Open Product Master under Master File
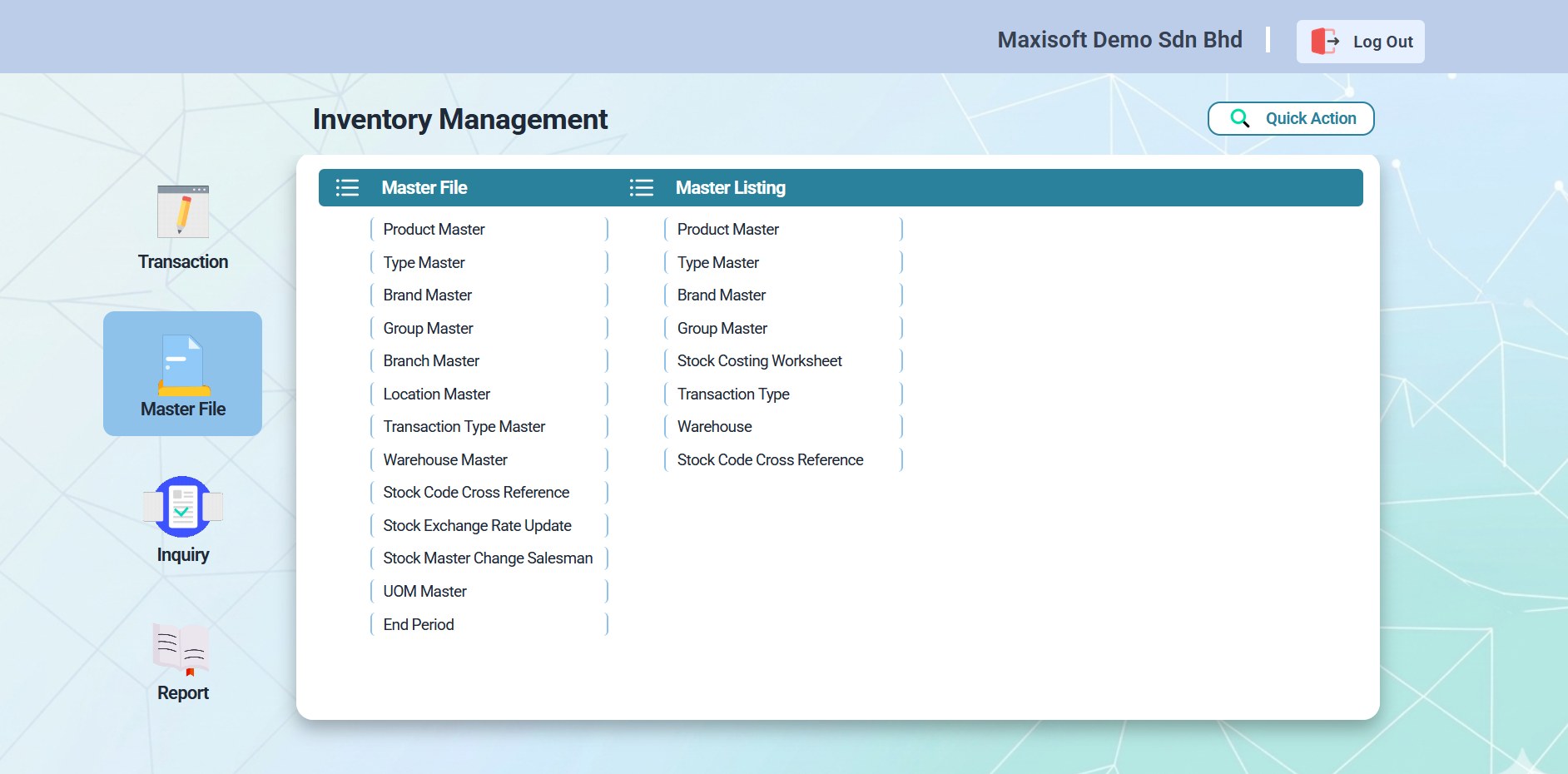Viewport: 1568px width, 774px height. pos(489,229)
